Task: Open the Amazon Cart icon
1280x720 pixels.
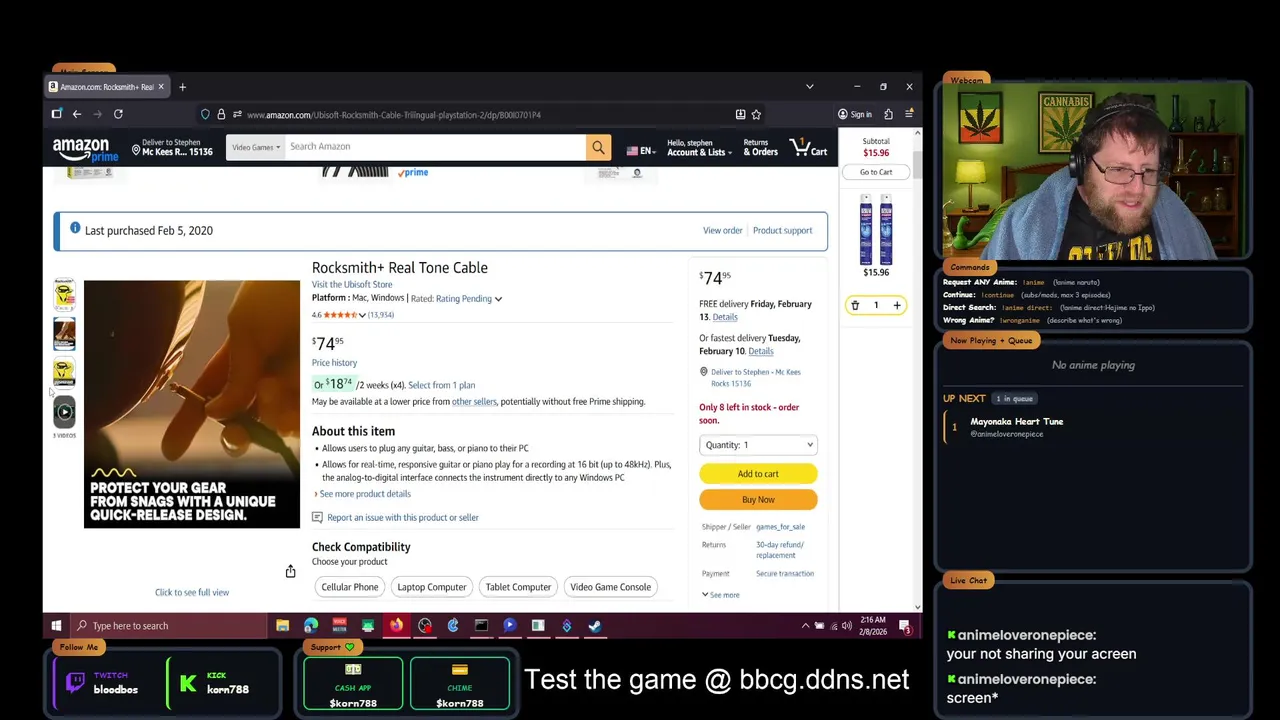Action: 808,147
